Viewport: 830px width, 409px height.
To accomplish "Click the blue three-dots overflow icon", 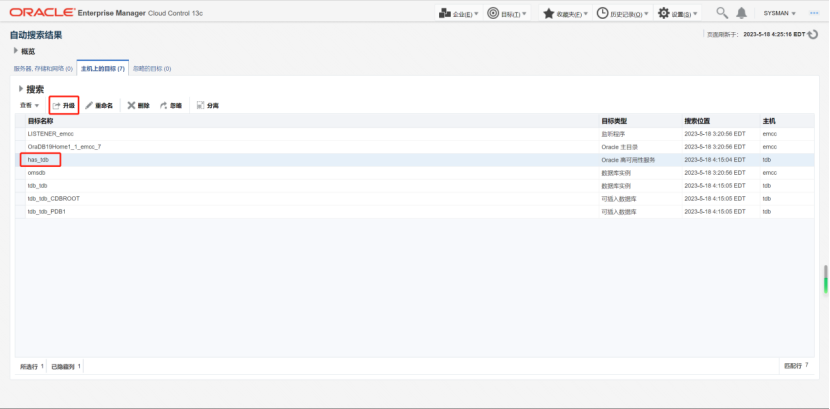I will click(814, 13).
